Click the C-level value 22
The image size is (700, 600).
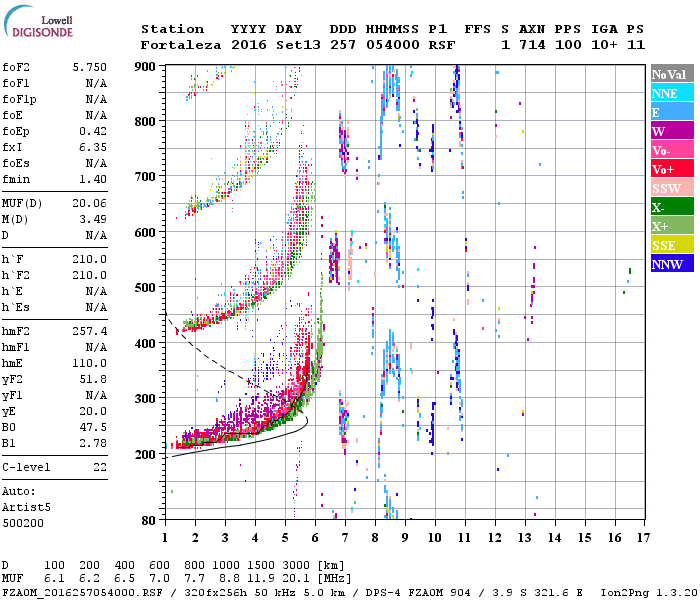click(100, 467)
